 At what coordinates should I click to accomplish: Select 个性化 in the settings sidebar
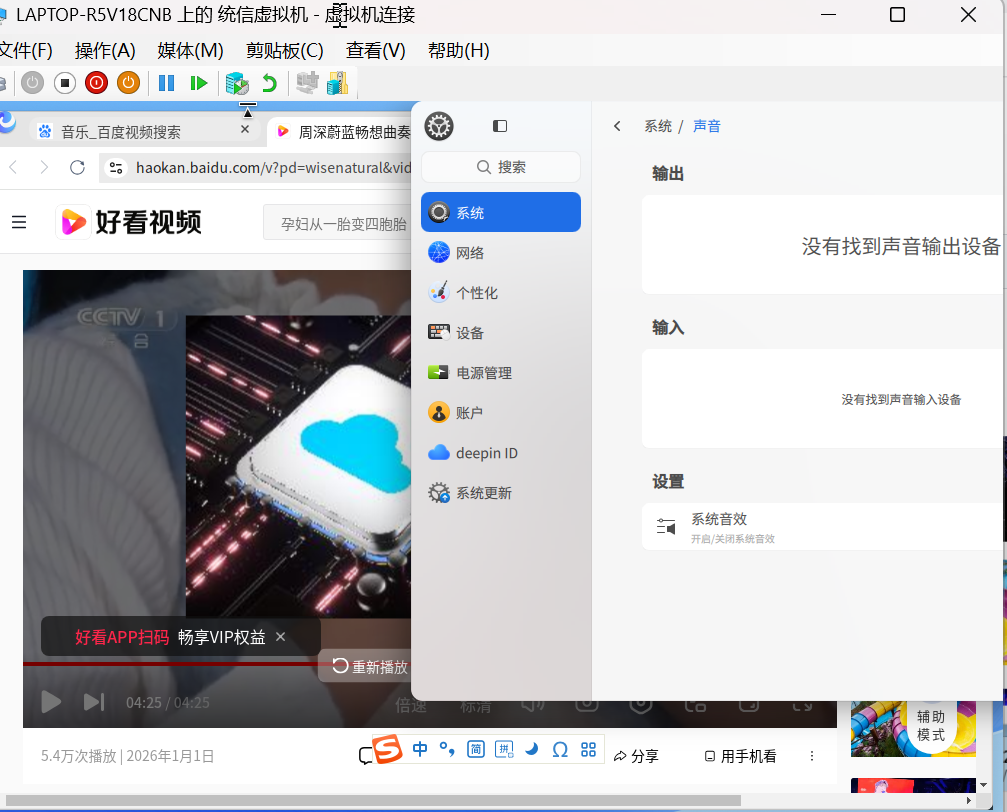(x=501, y=292)
